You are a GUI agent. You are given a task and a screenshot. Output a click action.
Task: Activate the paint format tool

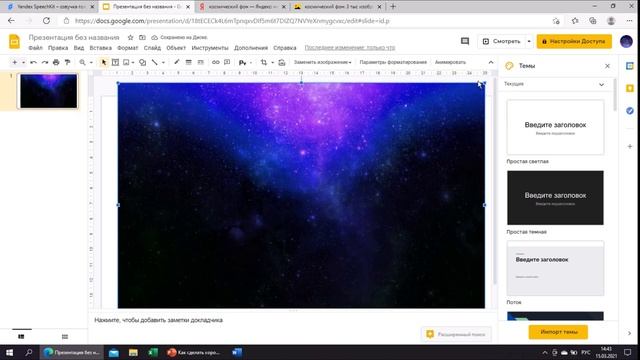tap(67, 62)
